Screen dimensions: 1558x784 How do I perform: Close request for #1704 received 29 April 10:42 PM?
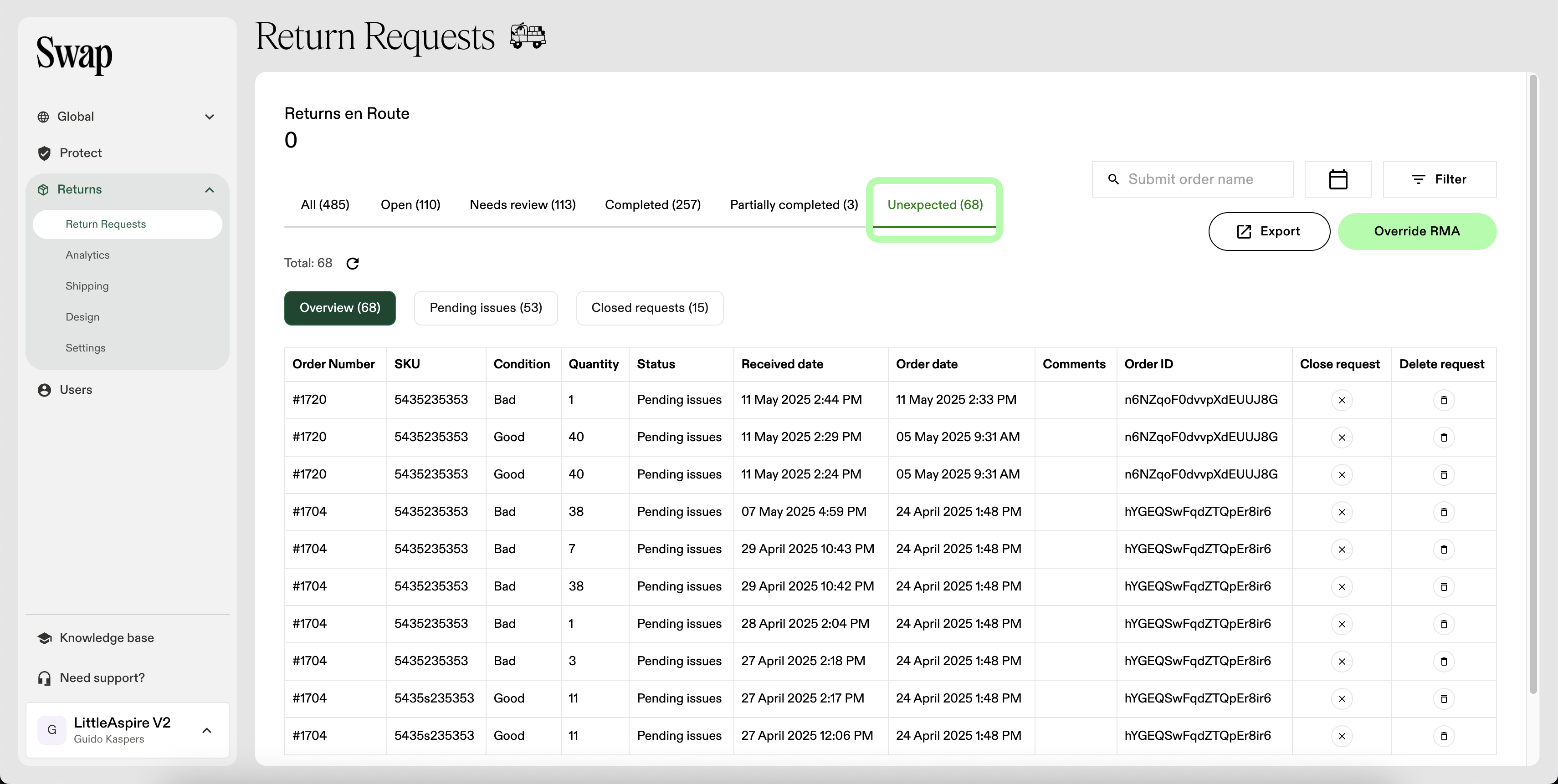pyautogui.click(x=1342, y=587)
